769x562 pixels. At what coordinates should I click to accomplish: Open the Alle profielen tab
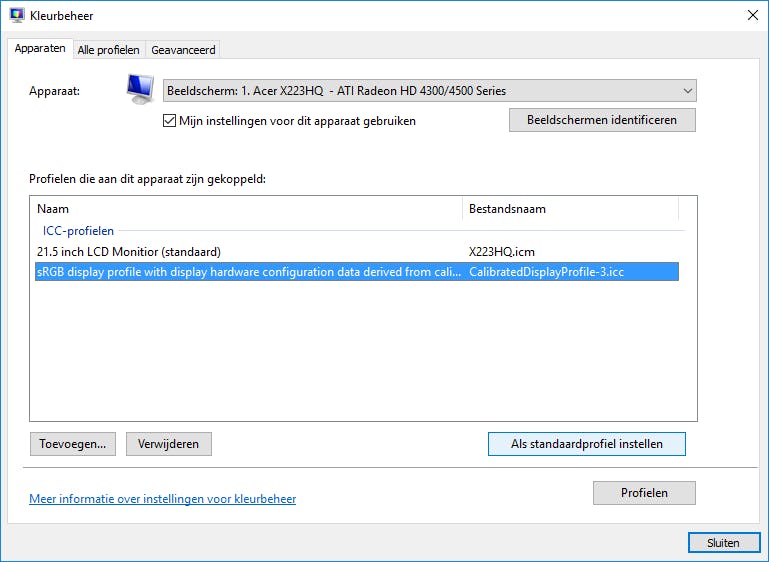pyautogui.click(x=108, y=50)
